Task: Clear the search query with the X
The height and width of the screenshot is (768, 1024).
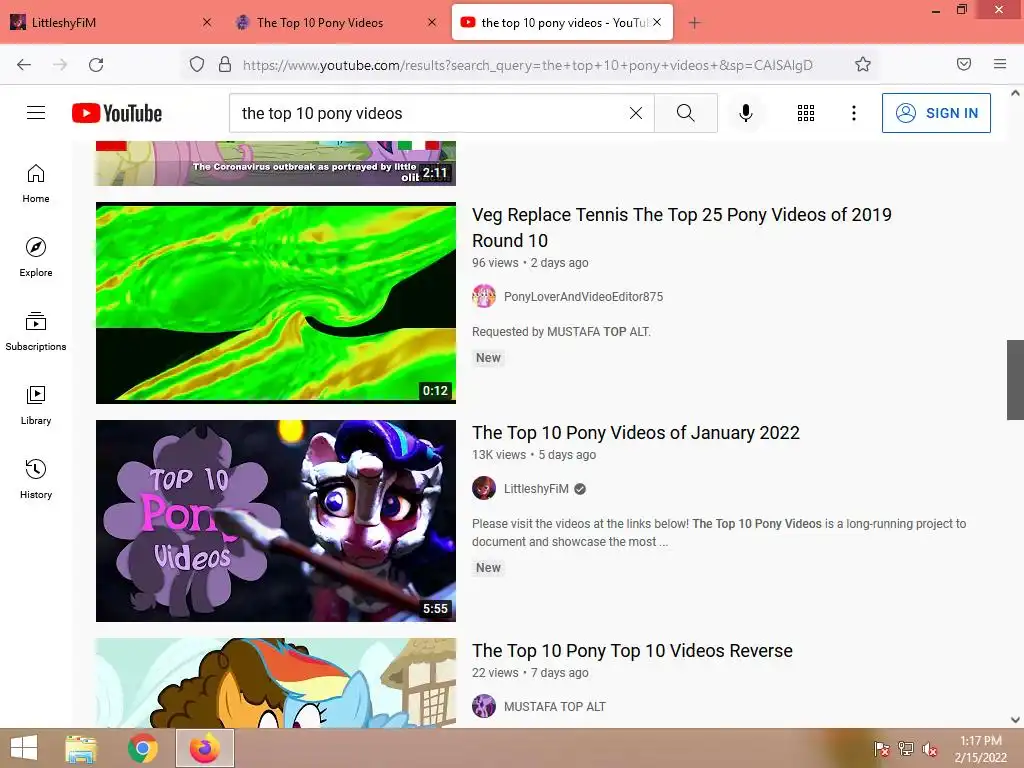Action: point(635,113)
